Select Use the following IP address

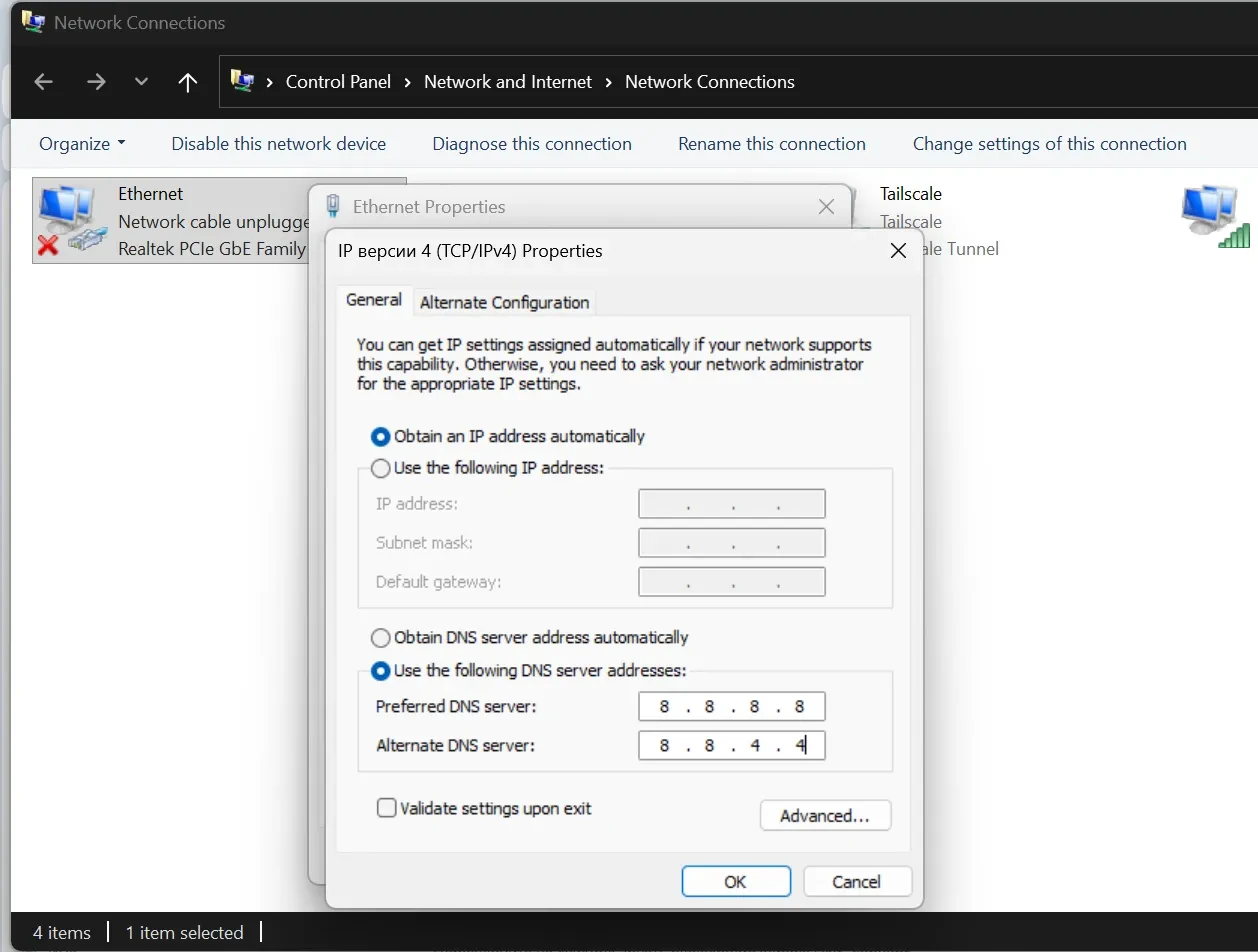(381, 468)
